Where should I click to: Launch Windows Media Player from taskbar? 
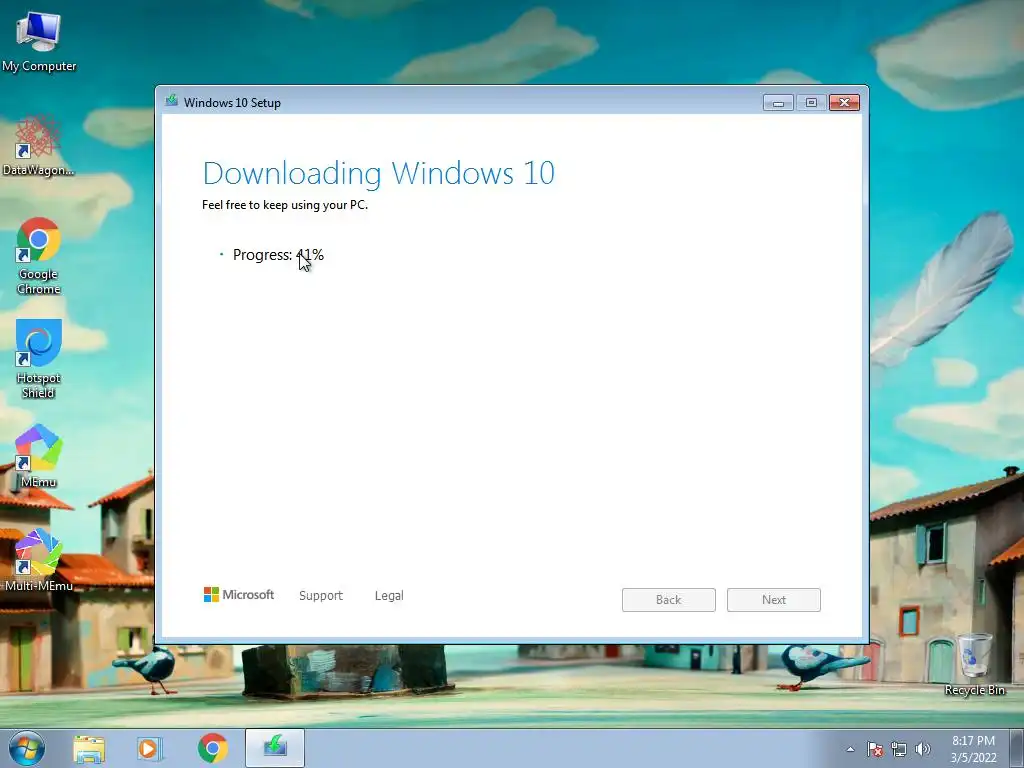point(150,749)
